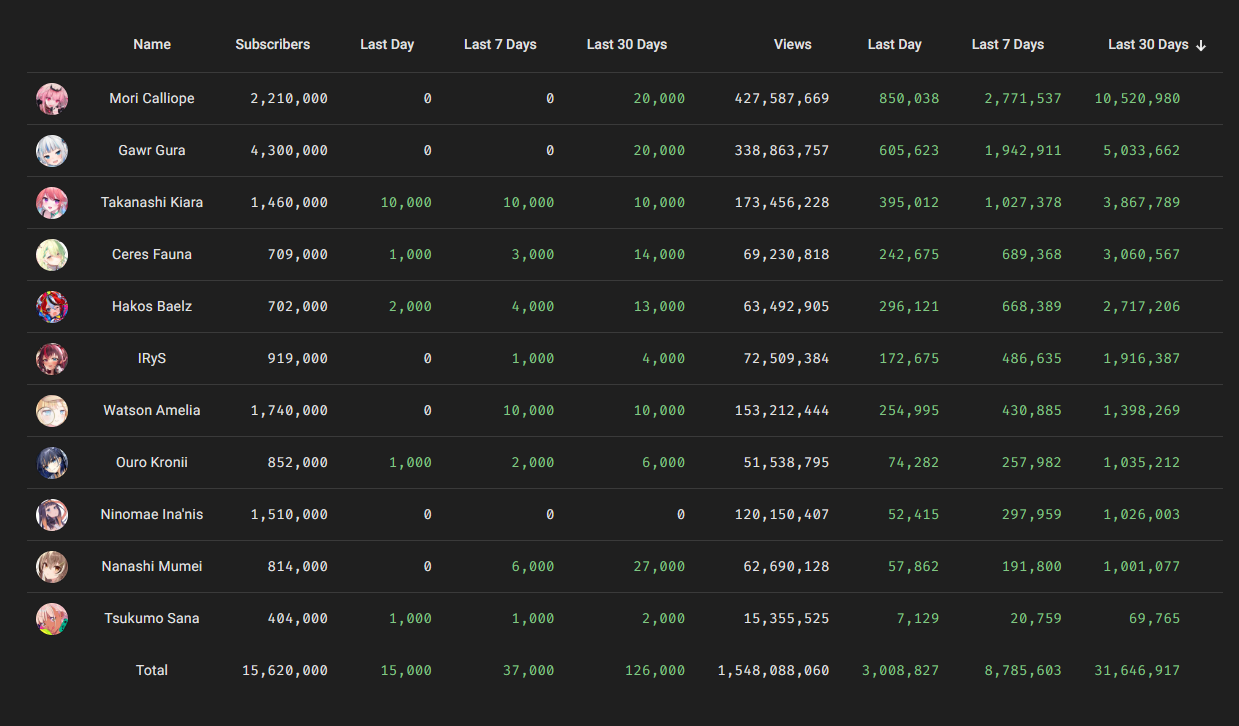Screen dimensions: 1239x726
Task: Sort by Subscribers column header
Action: [x=273, y=44]
